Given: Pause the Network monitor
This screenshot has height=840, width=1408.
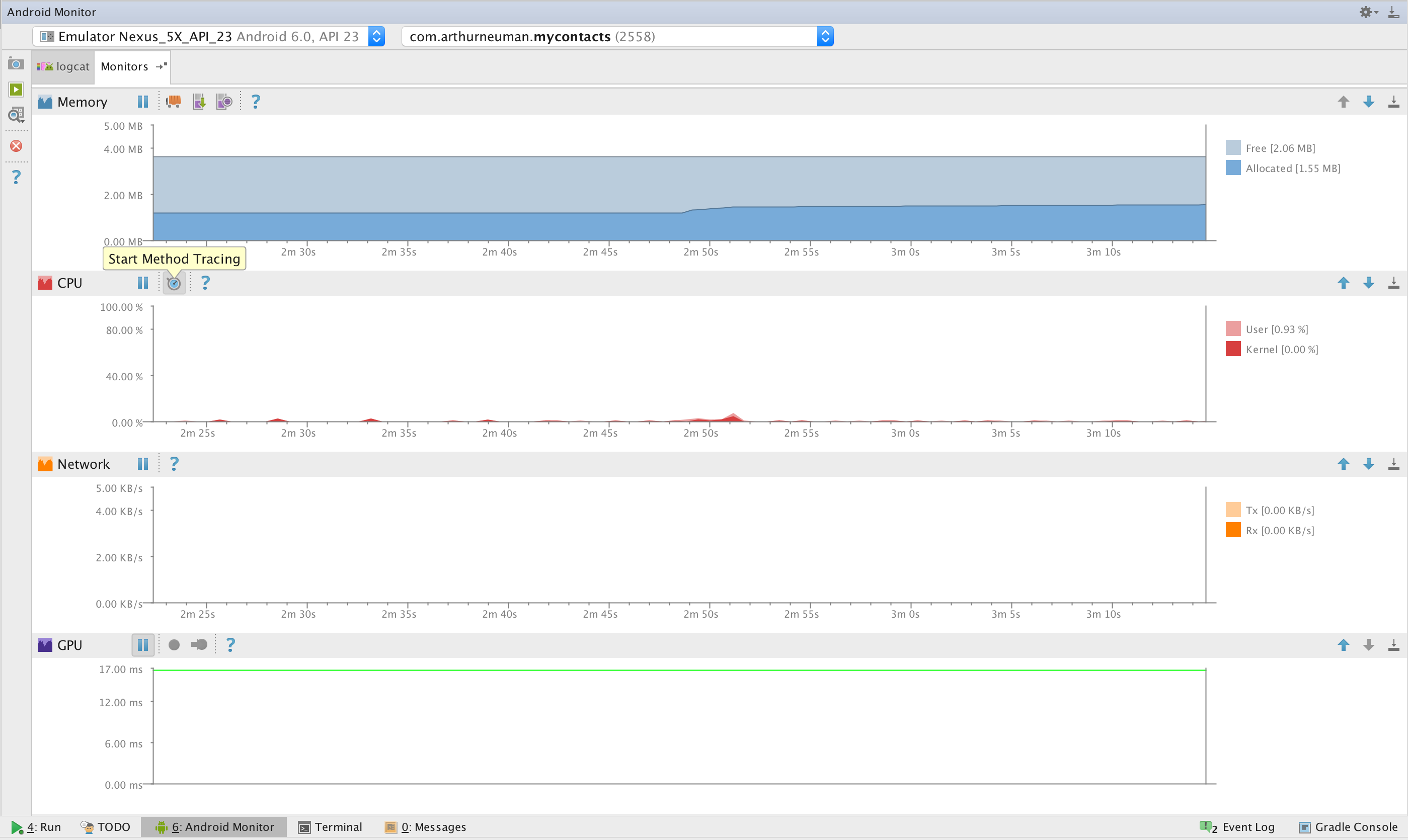Looking at the screenshot, I should point(143,464).
